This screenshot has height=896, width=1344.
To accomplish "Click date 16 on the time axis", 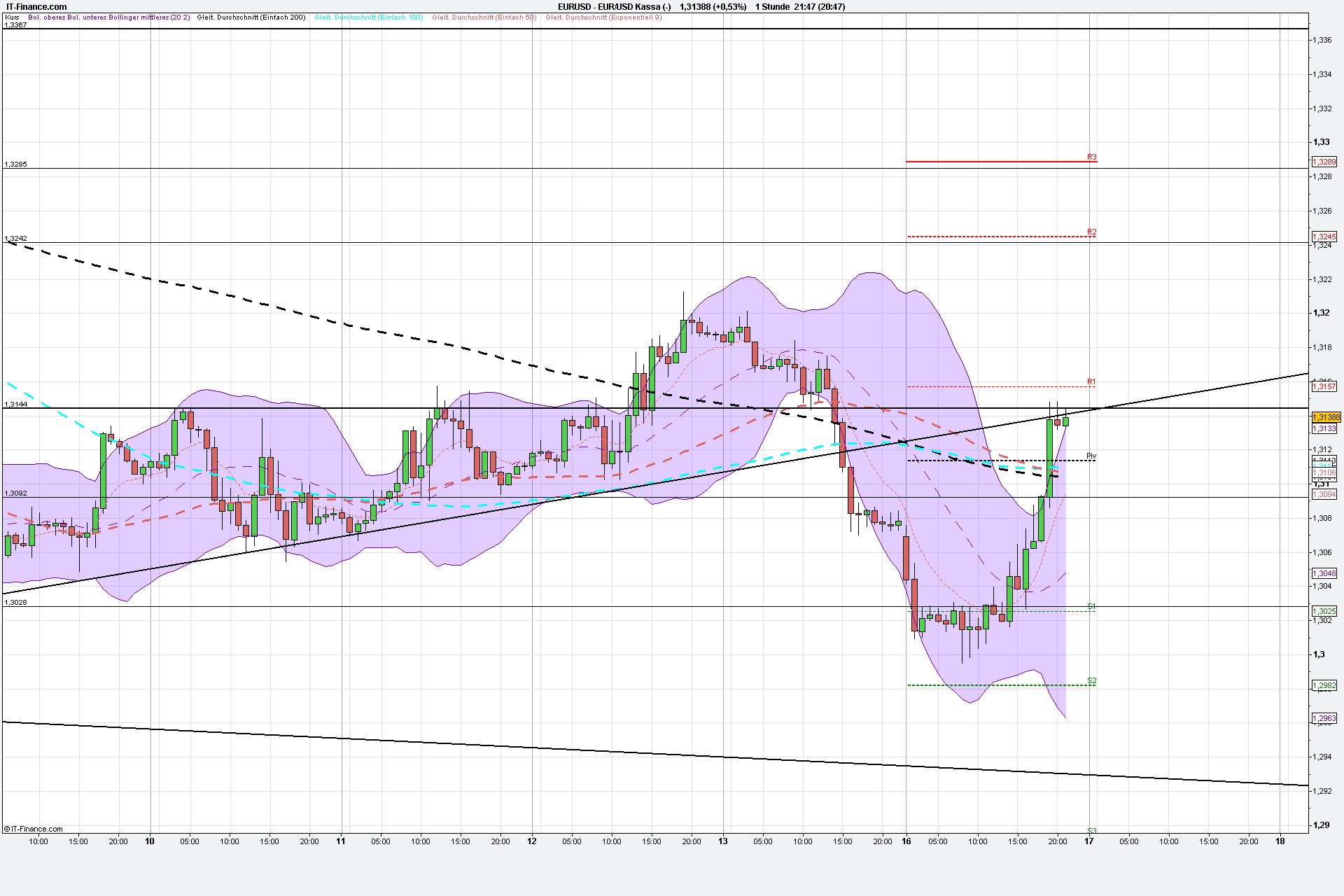I will point(906,841).
